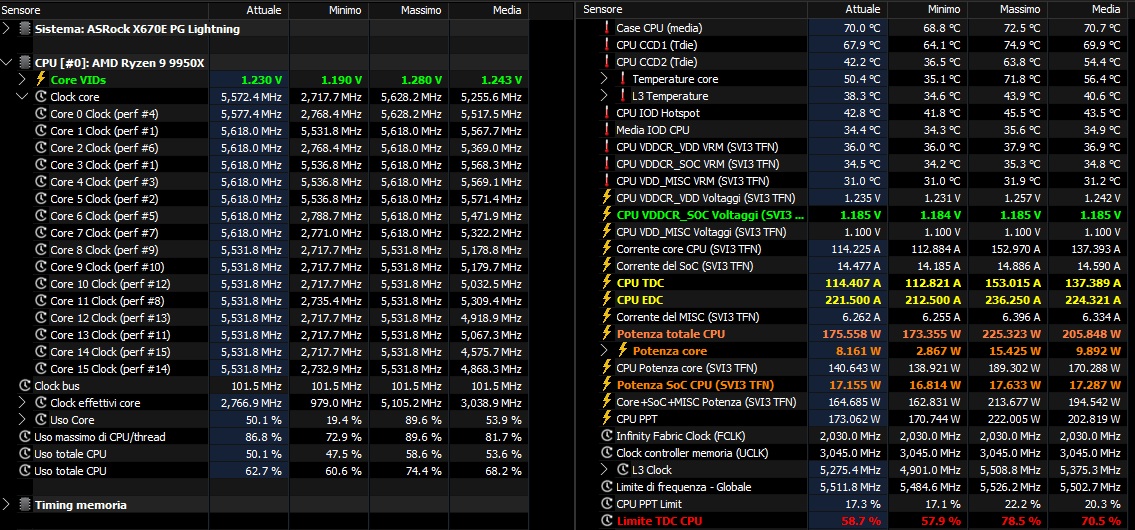Viewport: 1135px width, 530px height.
Task: Expand the Clock effettivi core row
Action: 22,403
